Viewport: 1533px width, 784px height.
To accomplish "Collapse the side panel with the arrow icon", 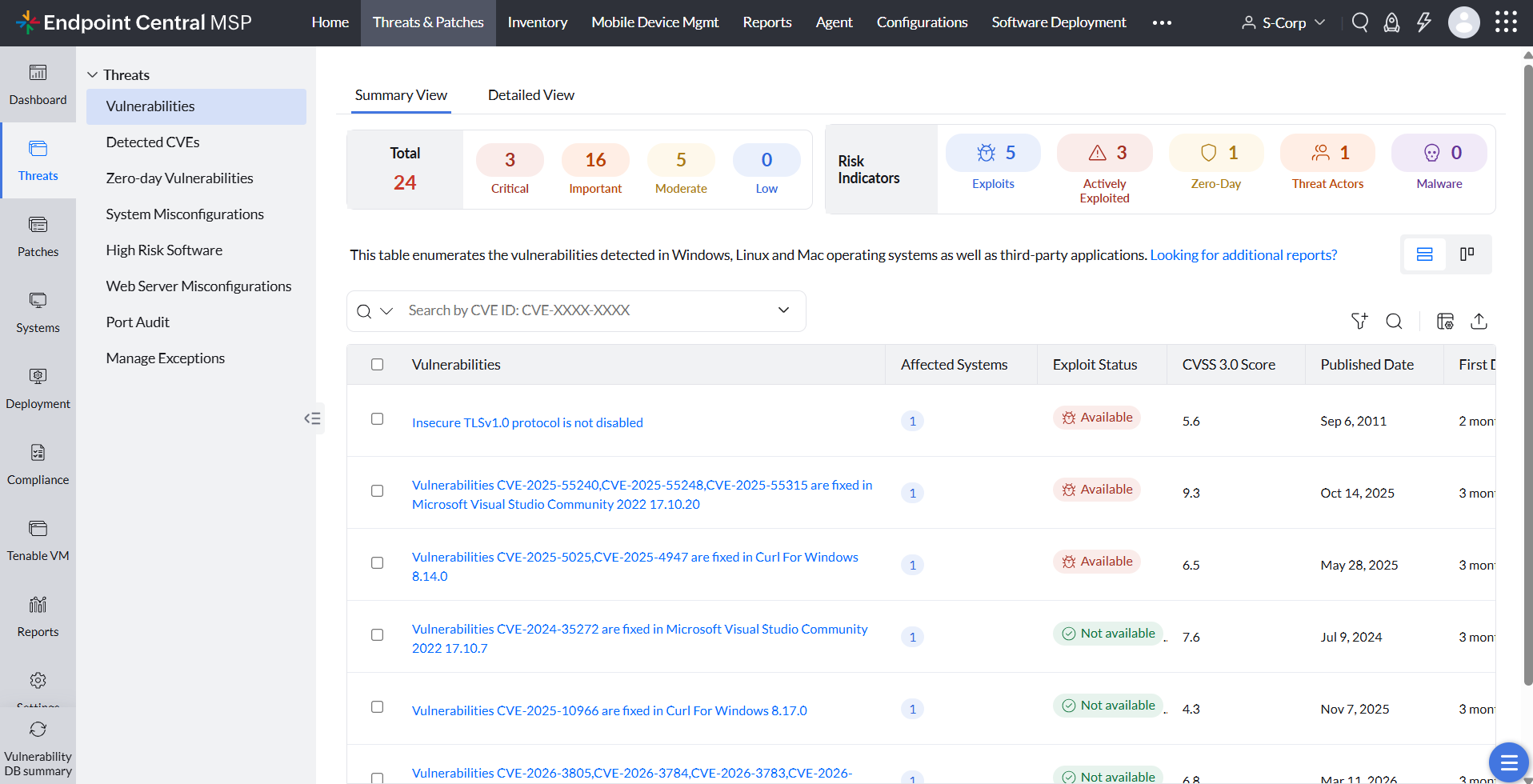I will pyautogui.click(x=312, y=418).
